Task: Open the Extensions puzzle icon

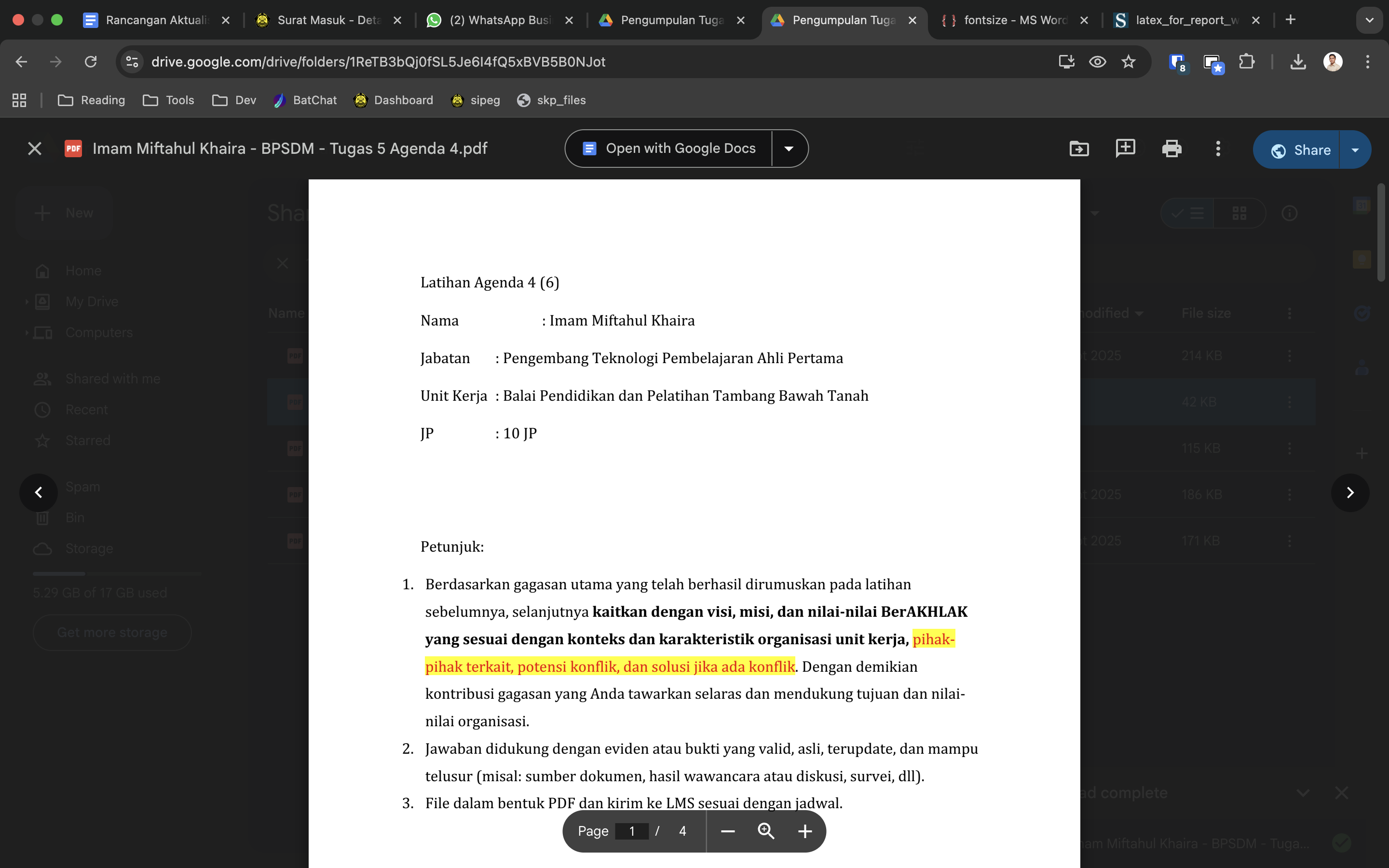Action: coord(1247,61)
